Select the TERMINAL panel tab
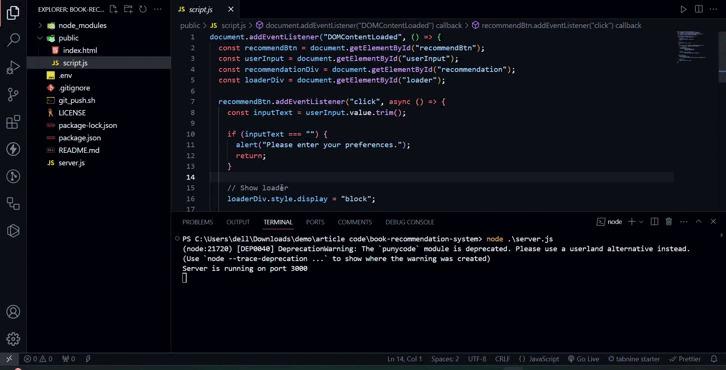 pyautogui.click(x=278, y=222)
